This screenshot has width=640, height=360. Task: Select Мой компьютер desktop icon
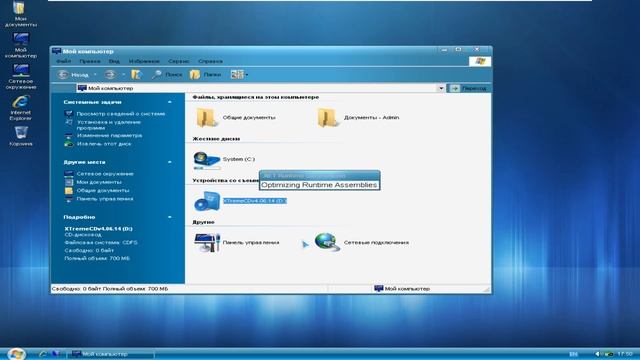click(20, 46)
